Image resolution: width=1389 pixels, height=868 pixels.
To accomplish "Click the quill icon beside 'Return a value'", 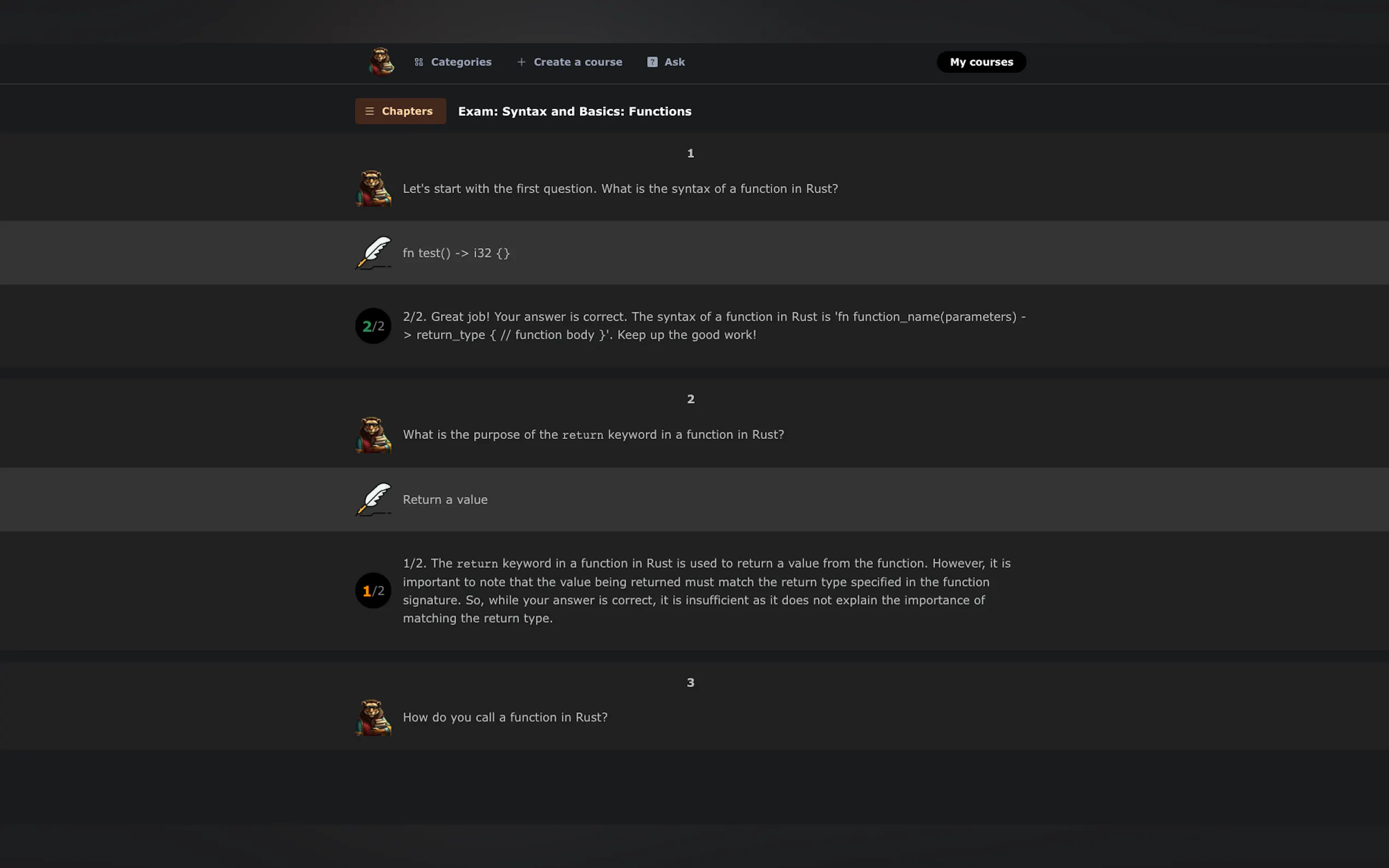I will pos(373,500).
